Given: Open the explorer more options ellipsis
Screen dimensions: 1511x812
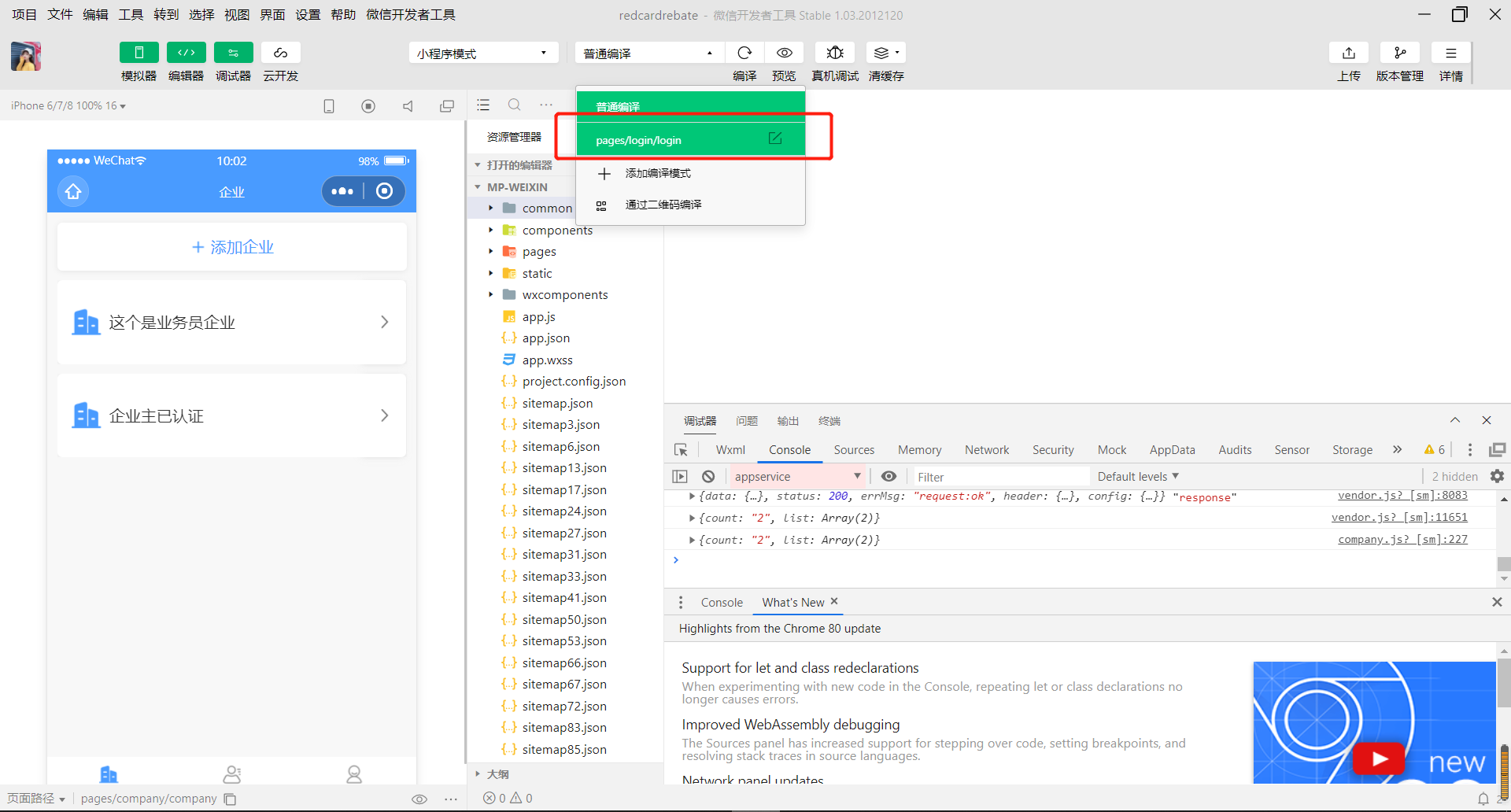Looking at the screenshot, I should click(546, 105).
